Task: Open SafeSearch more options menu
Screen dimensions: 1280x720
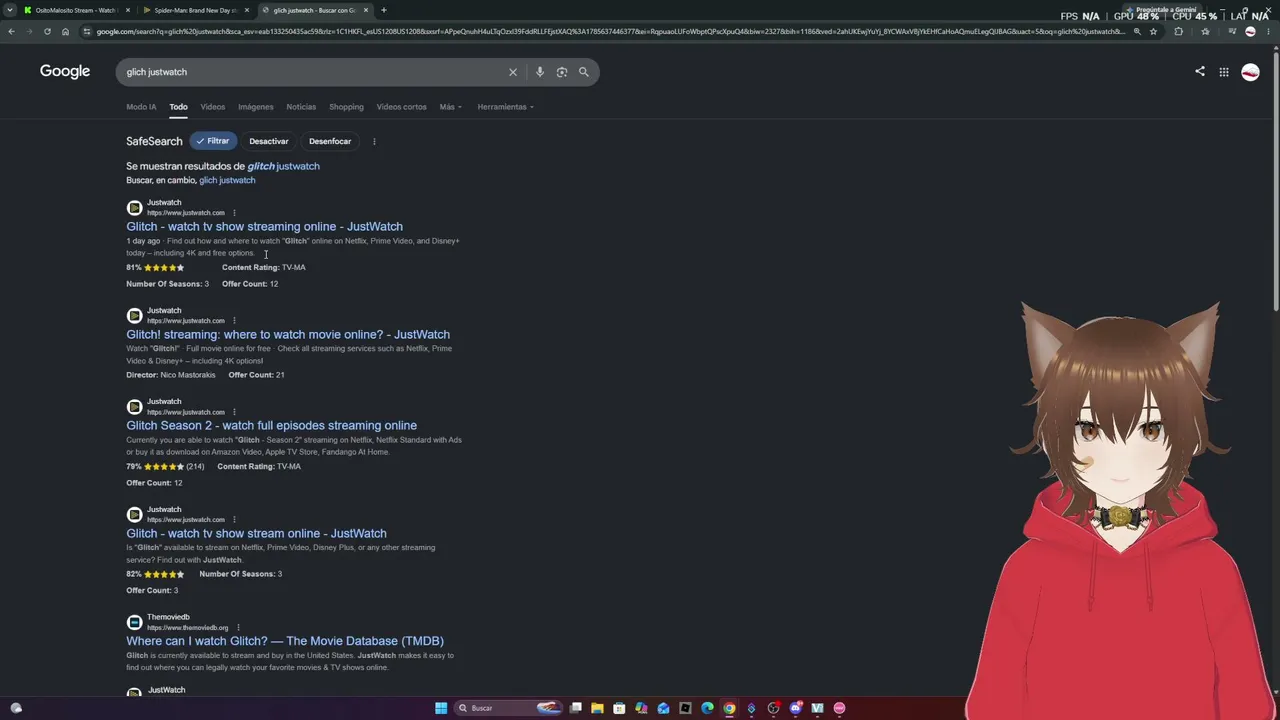Action: [374, 141]
